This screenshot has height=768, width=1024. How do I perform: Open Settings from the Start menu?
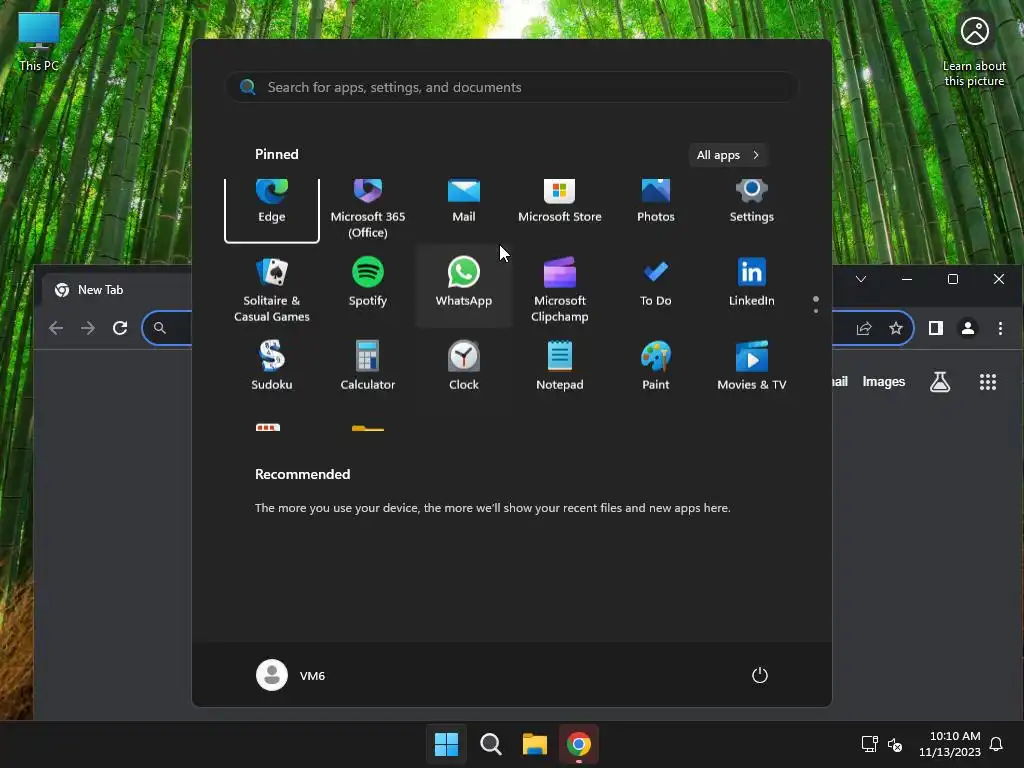(x=752, y=202)
